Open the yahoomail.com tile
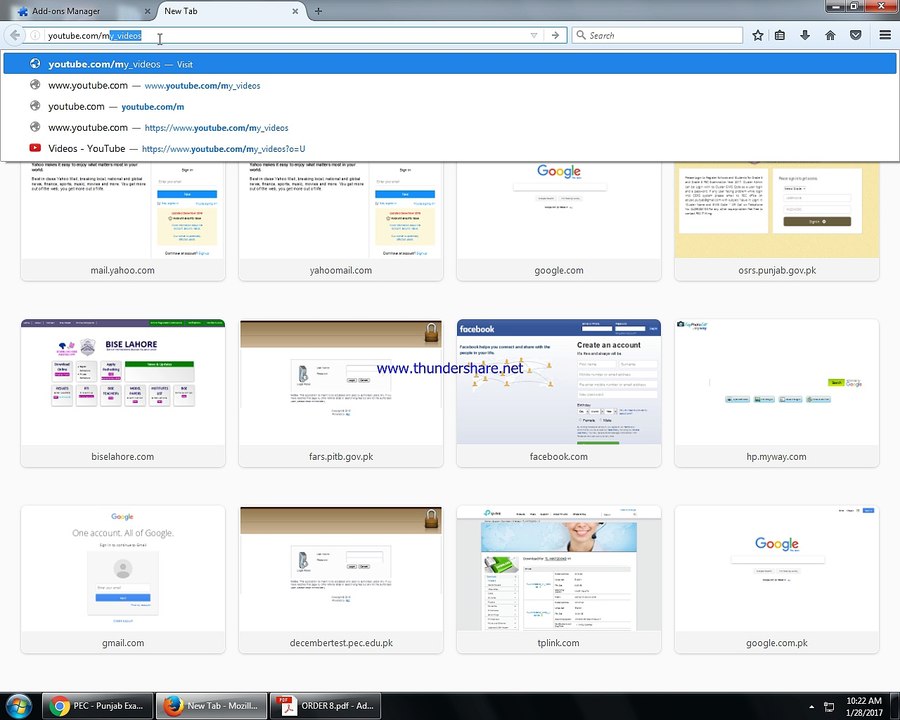900x720 pixels. [x=341, y=222]
